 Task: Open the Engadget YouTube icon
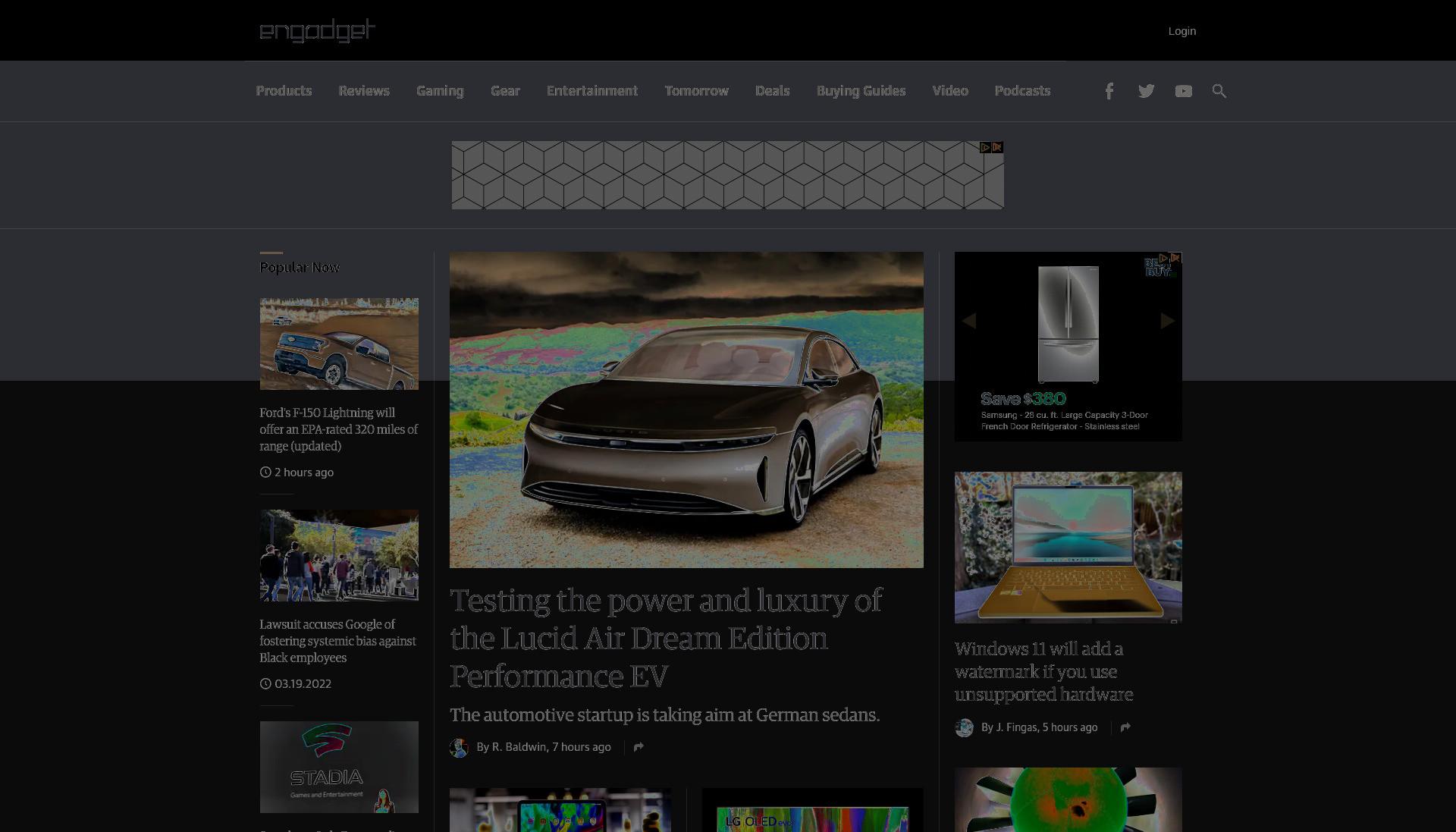click(1183, 91)
